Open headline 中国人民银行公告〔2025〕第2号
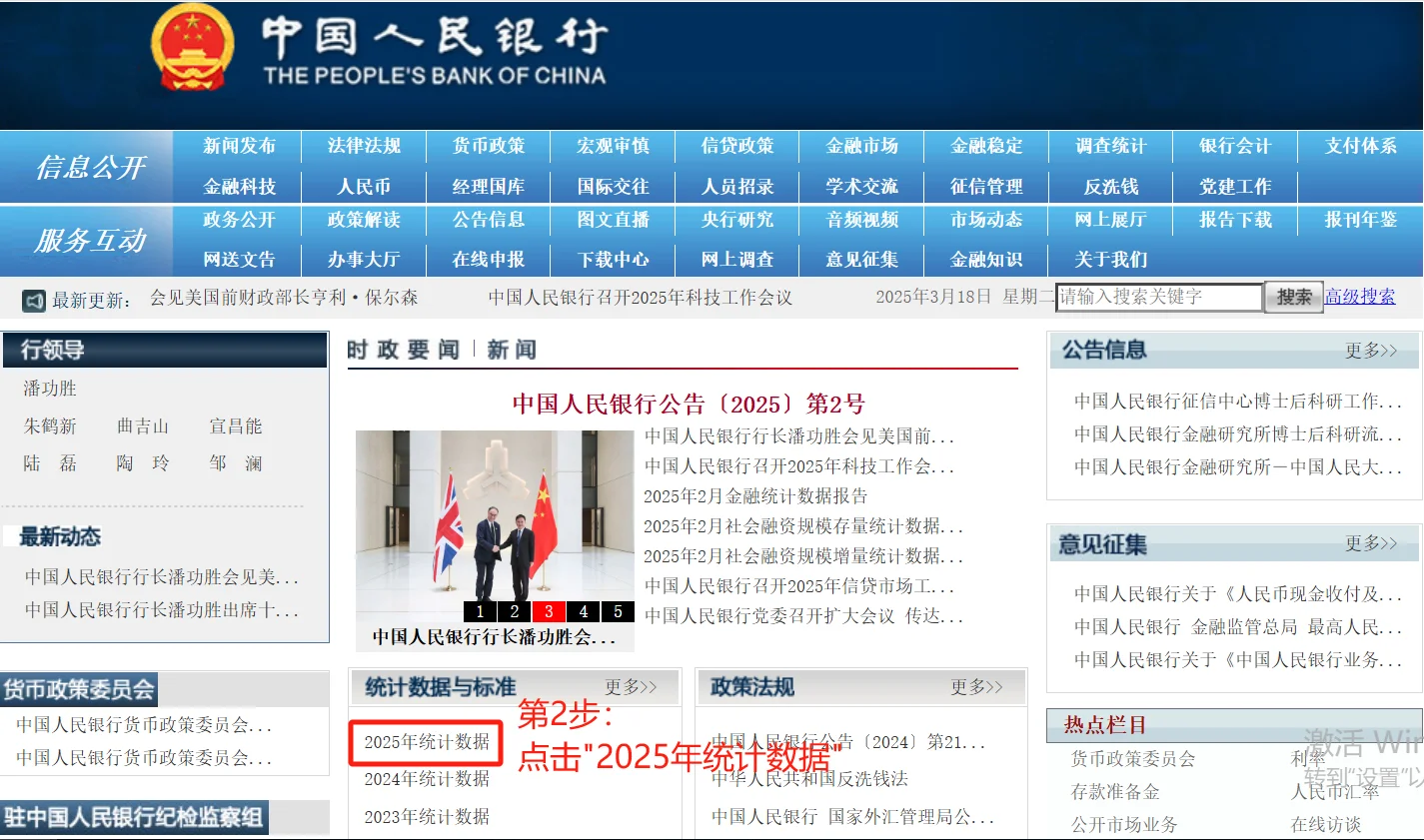Viewport: 1424px width, 840px height. coord(689,404)
